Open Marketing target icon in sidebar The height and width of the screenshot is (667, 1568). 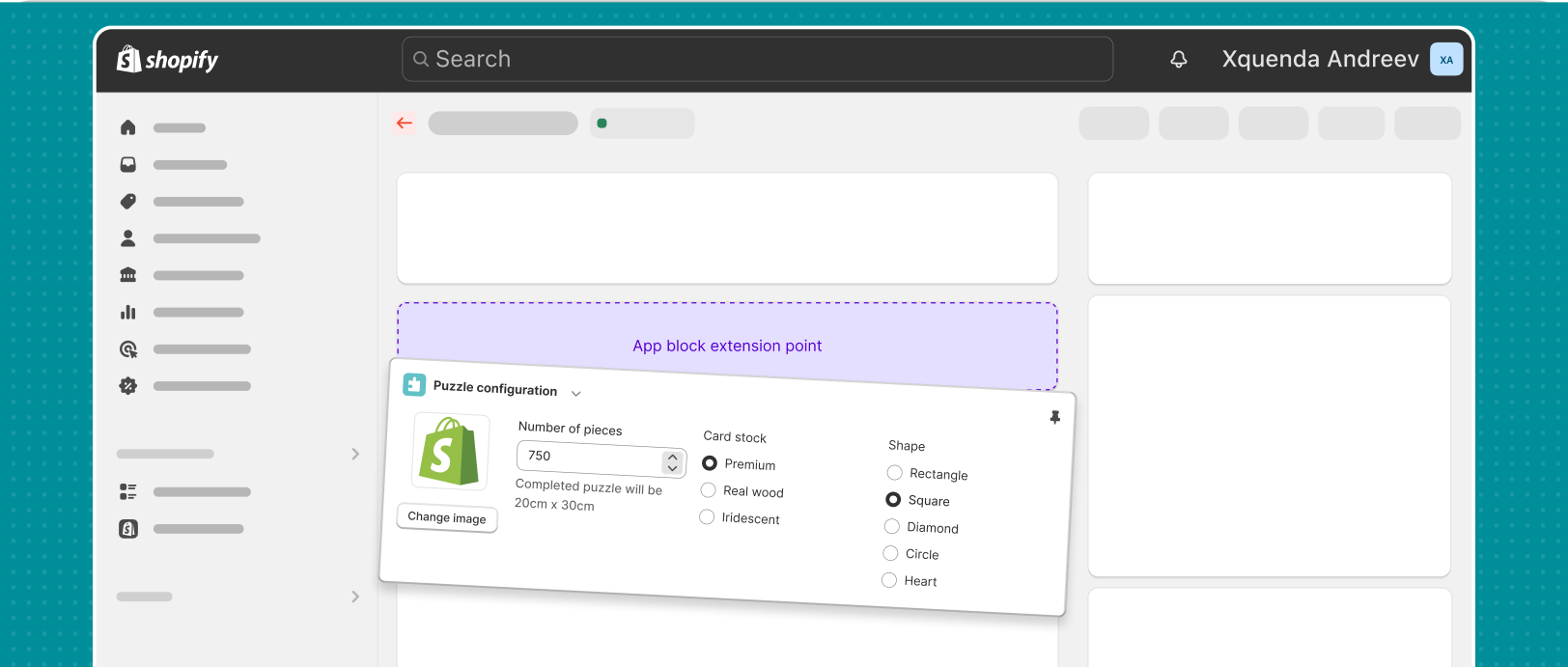point(128,349)
